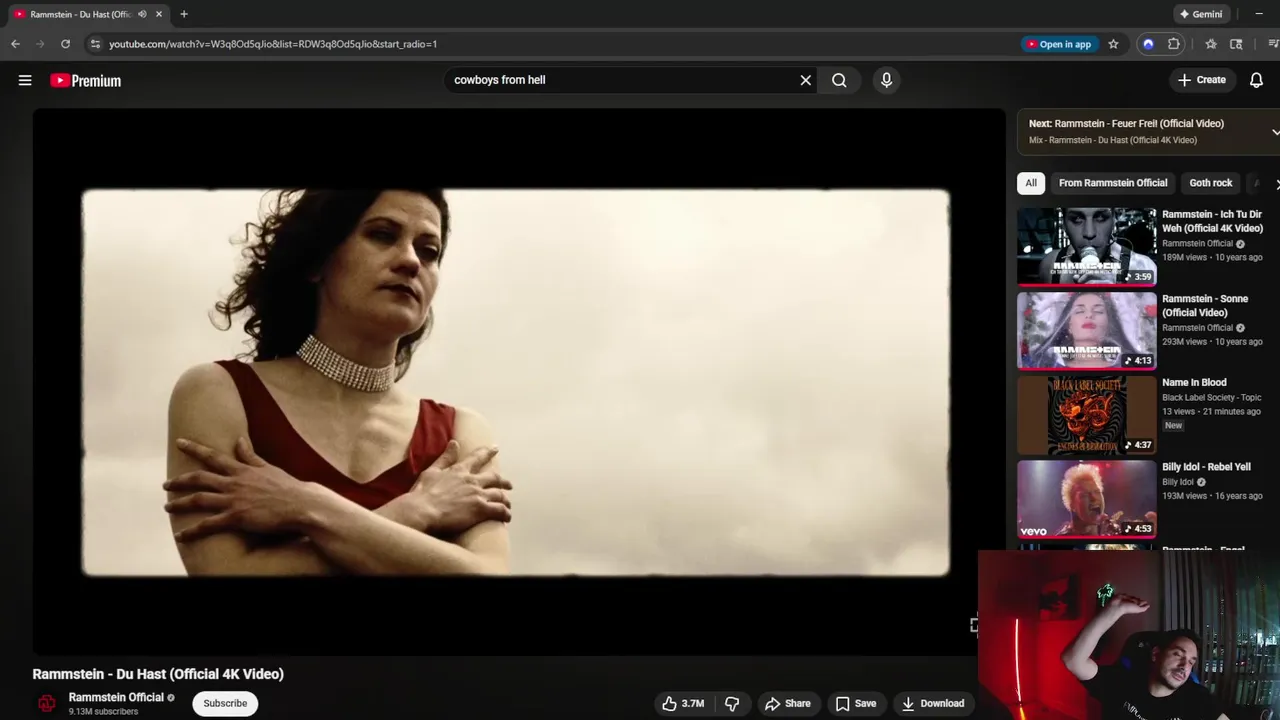Viewport: 1280px width, 720px height.
Task: Open the blue VPN extension icon
Action: (1148, 44)
